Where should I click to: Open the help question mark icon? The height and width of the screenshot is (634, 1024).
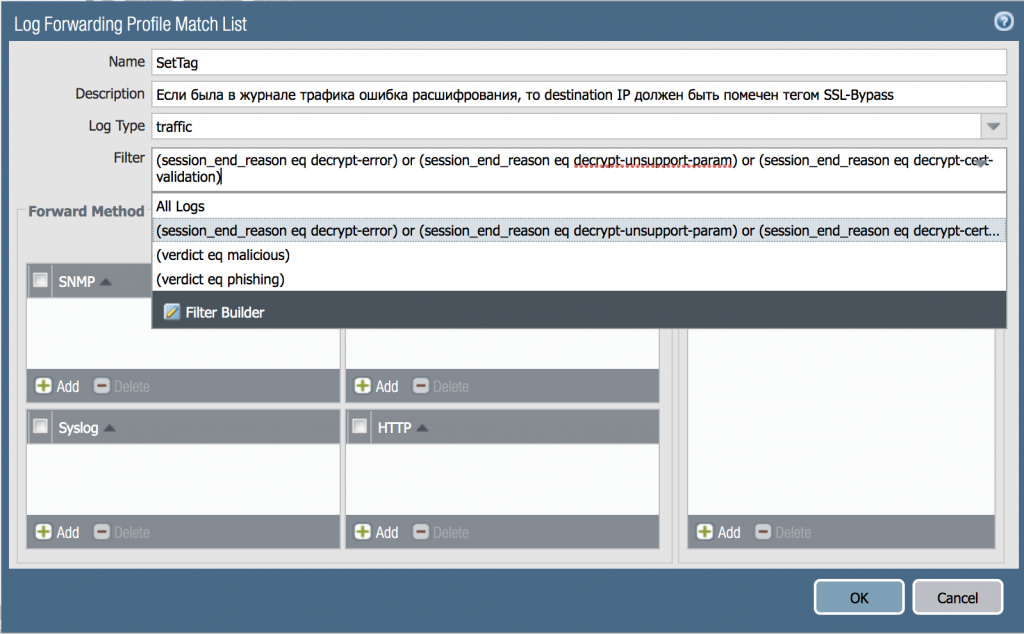click(x=1004, y=22)
